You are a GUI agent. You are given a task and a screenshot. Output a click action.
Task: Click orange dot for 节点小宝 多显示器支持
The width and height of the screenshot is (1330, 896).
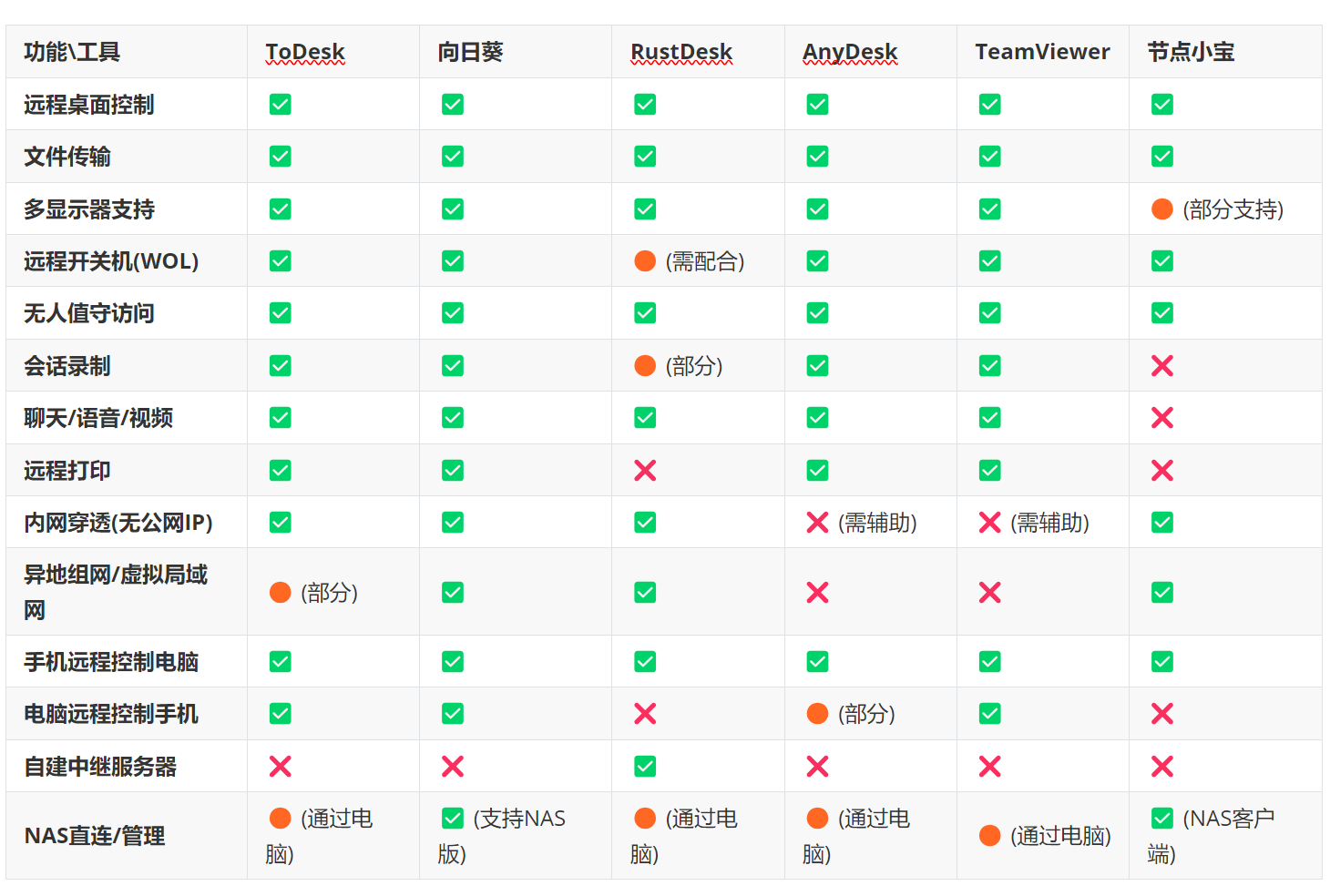pos(1162,209)
